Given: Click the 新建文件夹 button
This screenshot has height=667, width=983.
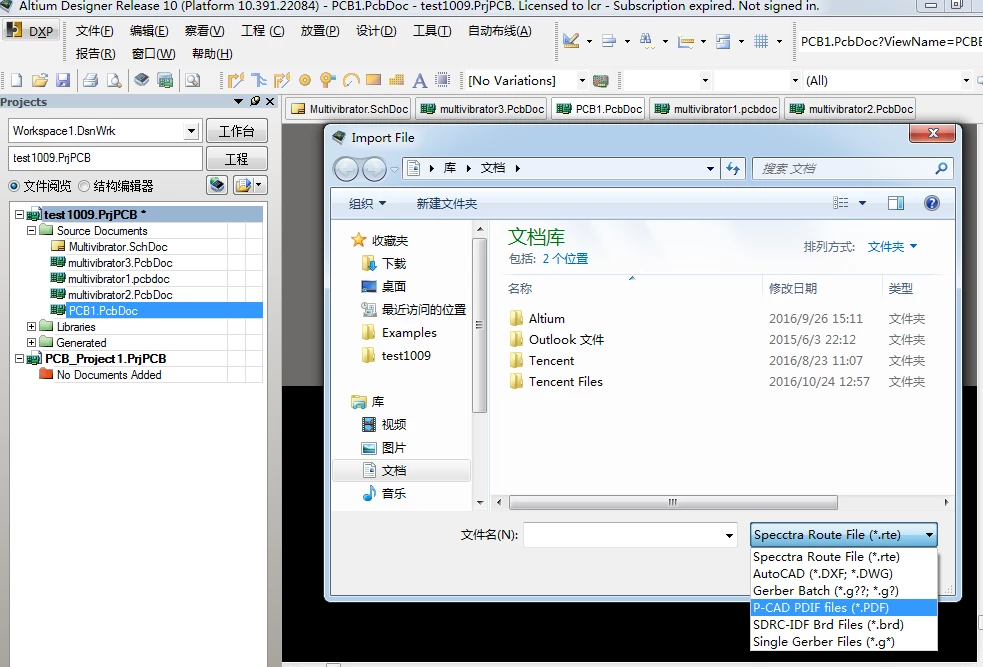Looking at the screenshot, I should click(446, 204).
